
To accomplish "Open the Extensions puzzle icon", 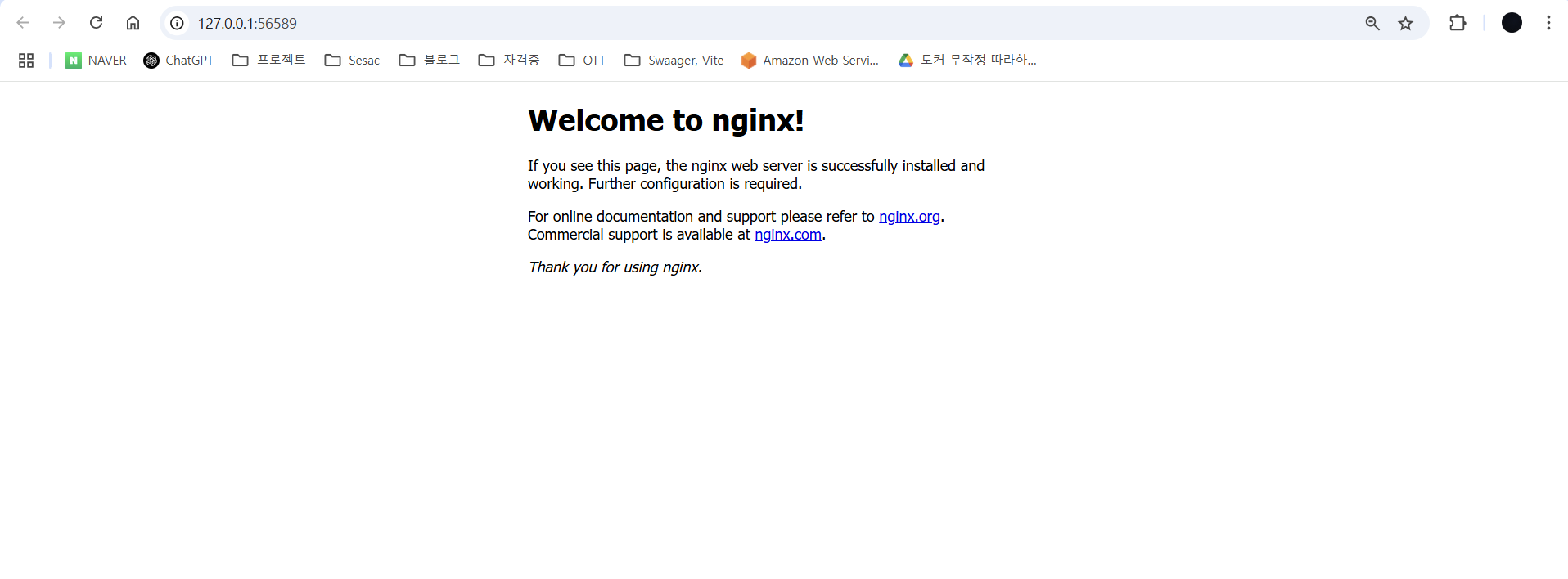I will click(x=1458, y=23).
